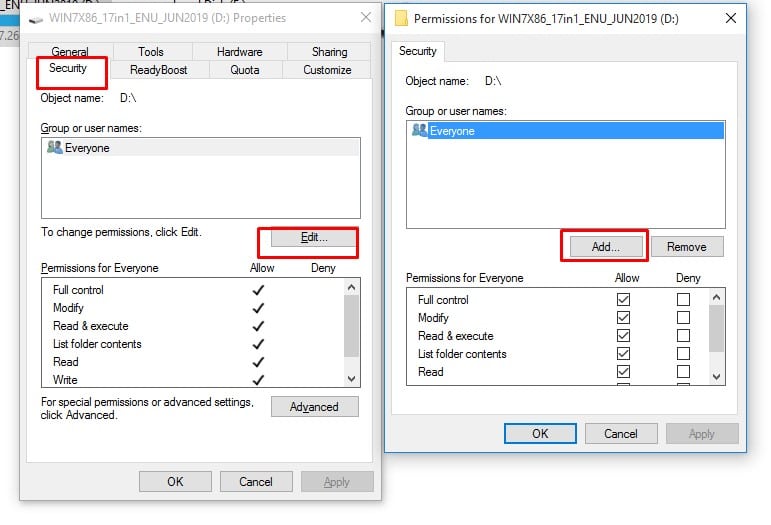Select the ReadyBoost tab
This screenshot has height=525, width=771.
[158, 70]
